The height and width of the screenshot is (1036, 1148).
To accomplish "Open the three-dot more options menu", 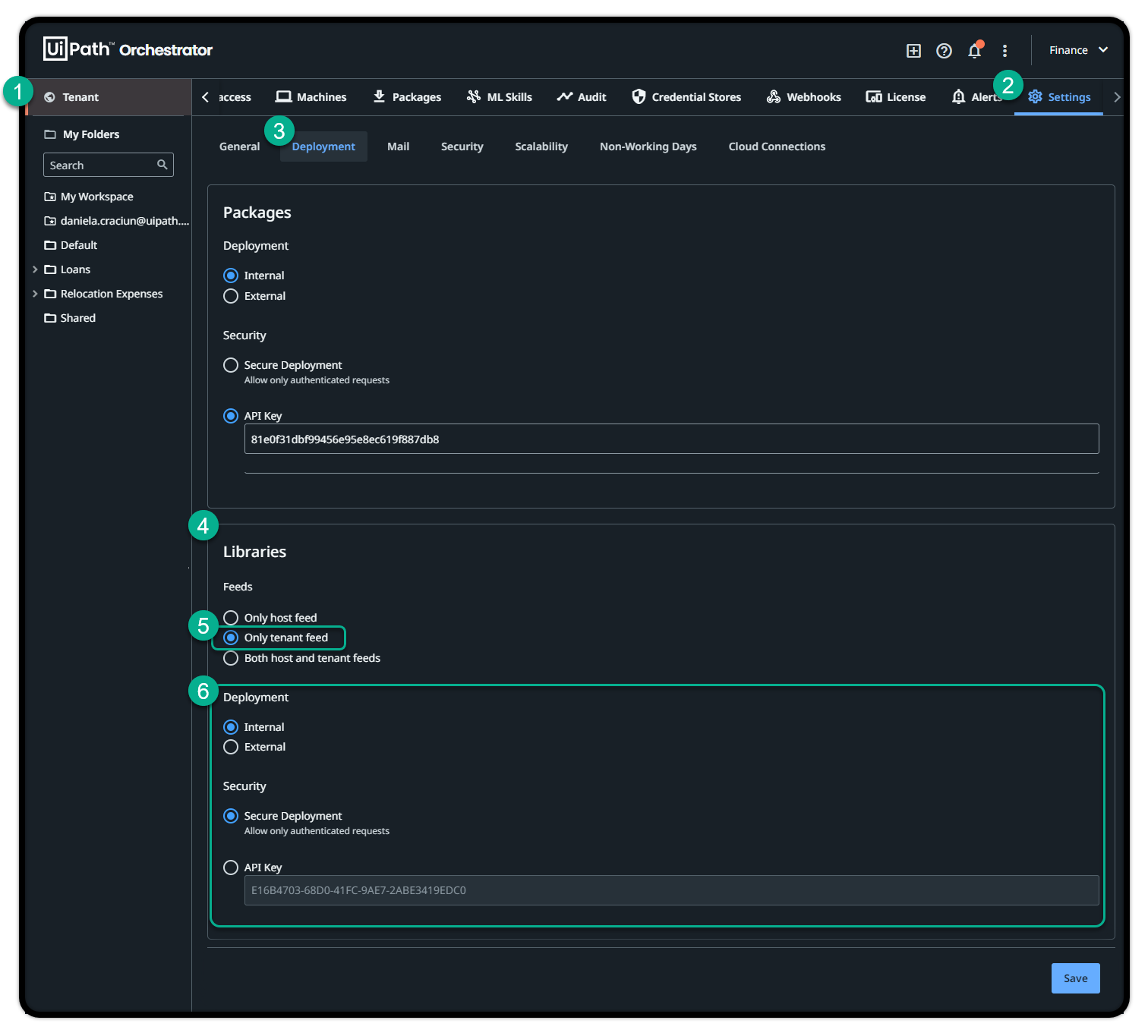I will [x=1004, y=51].
